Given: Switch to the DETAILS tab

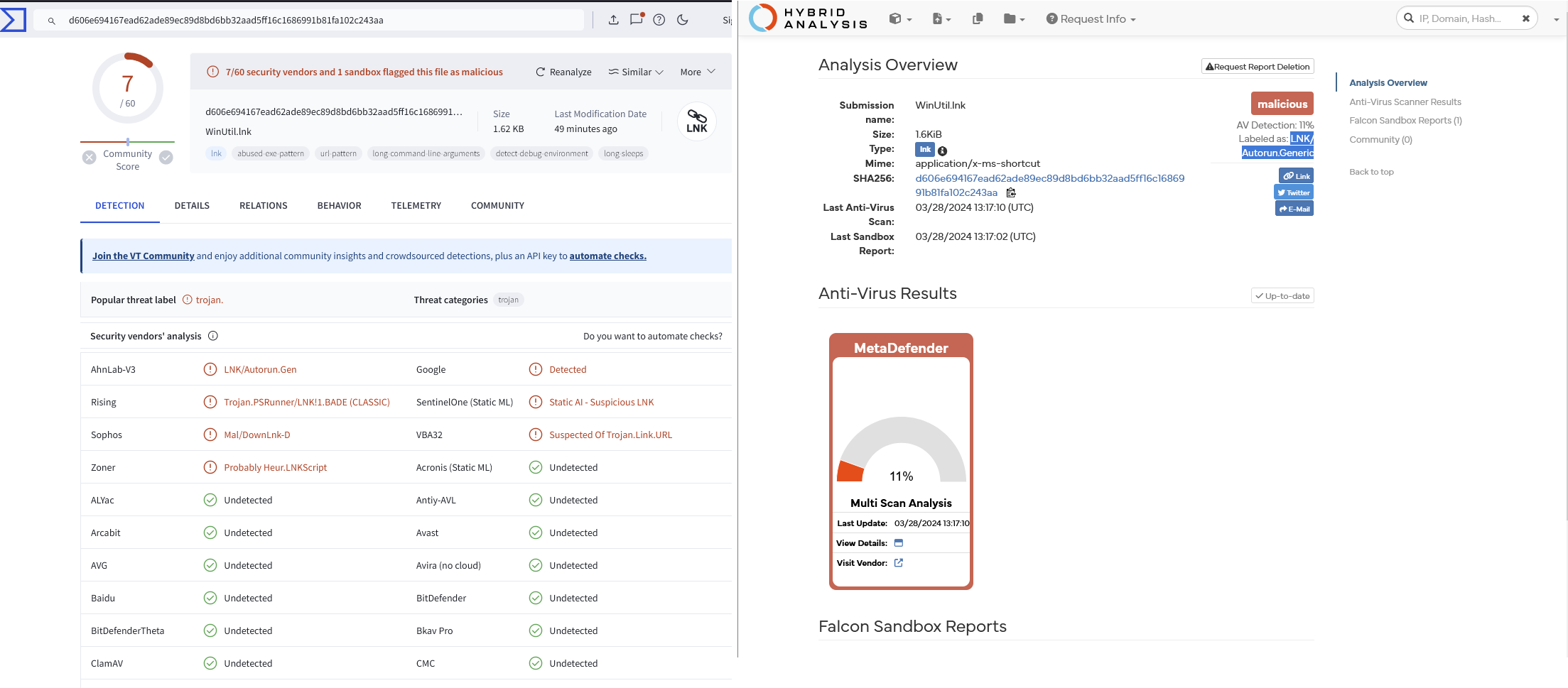Looking at the screenshot, I should point(192,206).
